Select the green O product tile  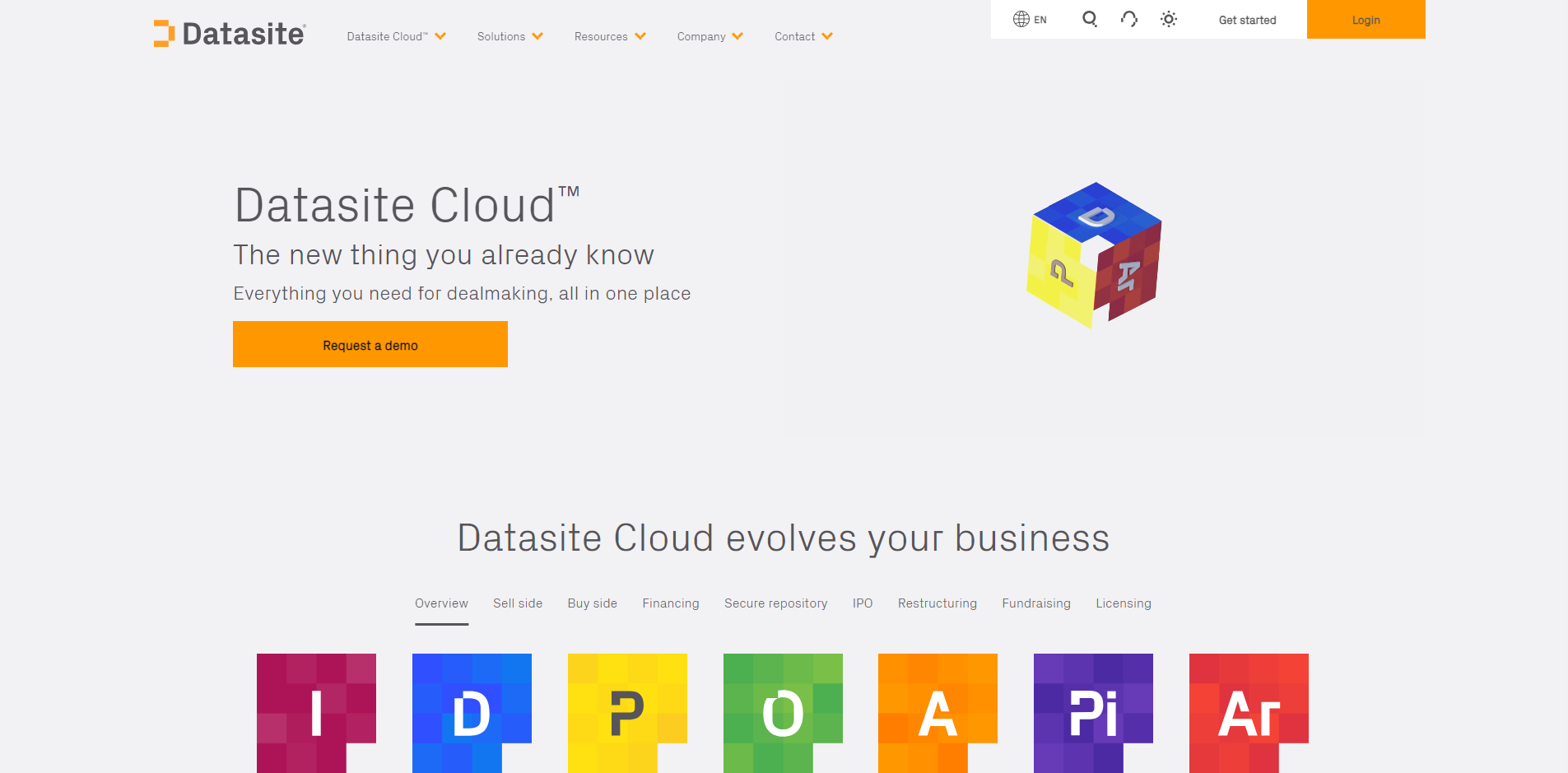pos(783,713)
